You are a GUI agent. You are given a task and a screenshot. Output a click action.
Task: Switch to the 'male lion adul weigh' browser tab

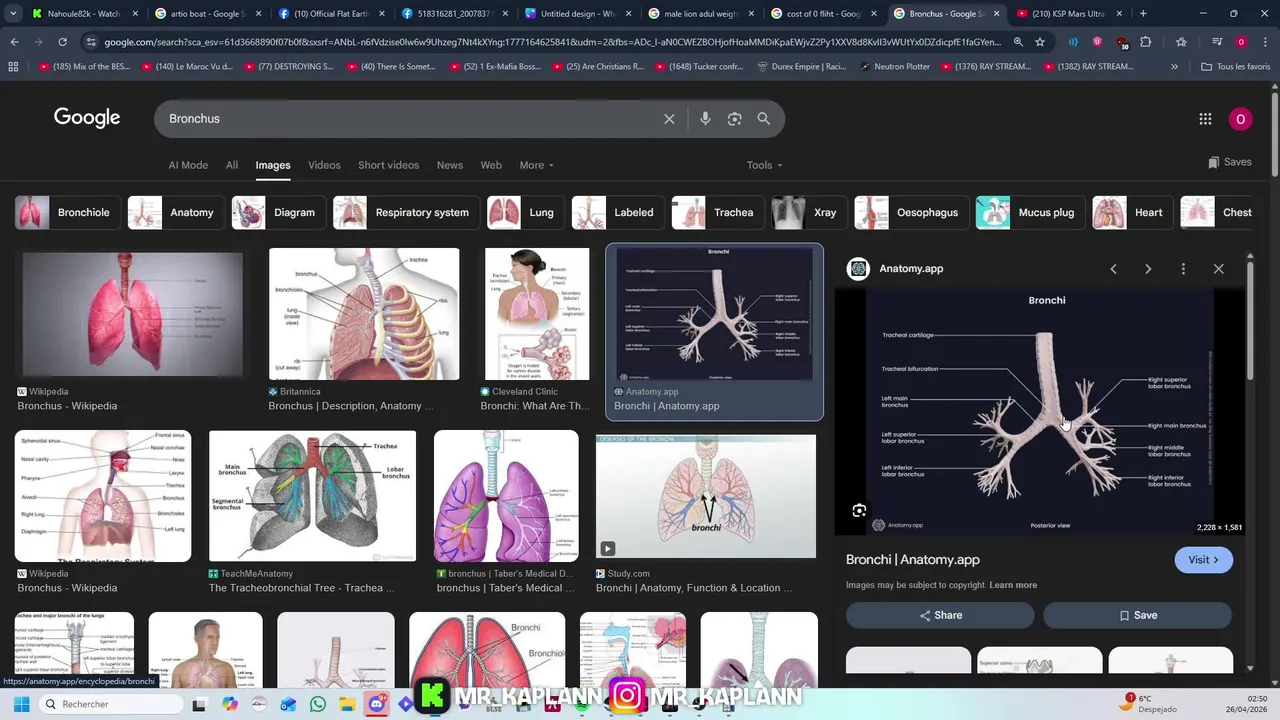coord(700,14)
